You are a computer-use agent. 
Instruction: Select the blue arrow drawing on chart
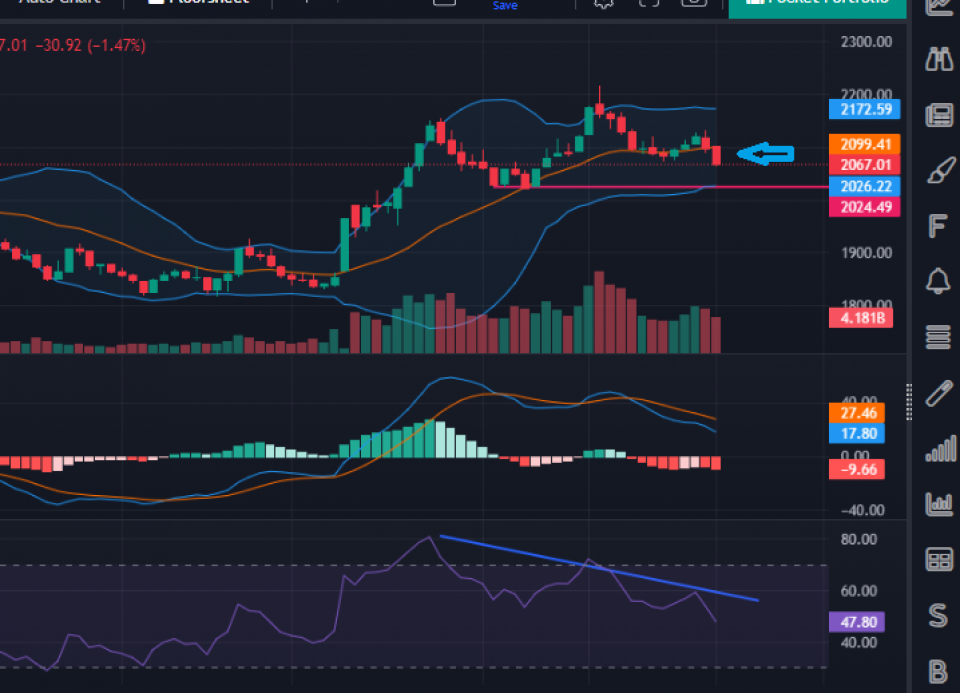pyautogui.click(x=766, y=153)
